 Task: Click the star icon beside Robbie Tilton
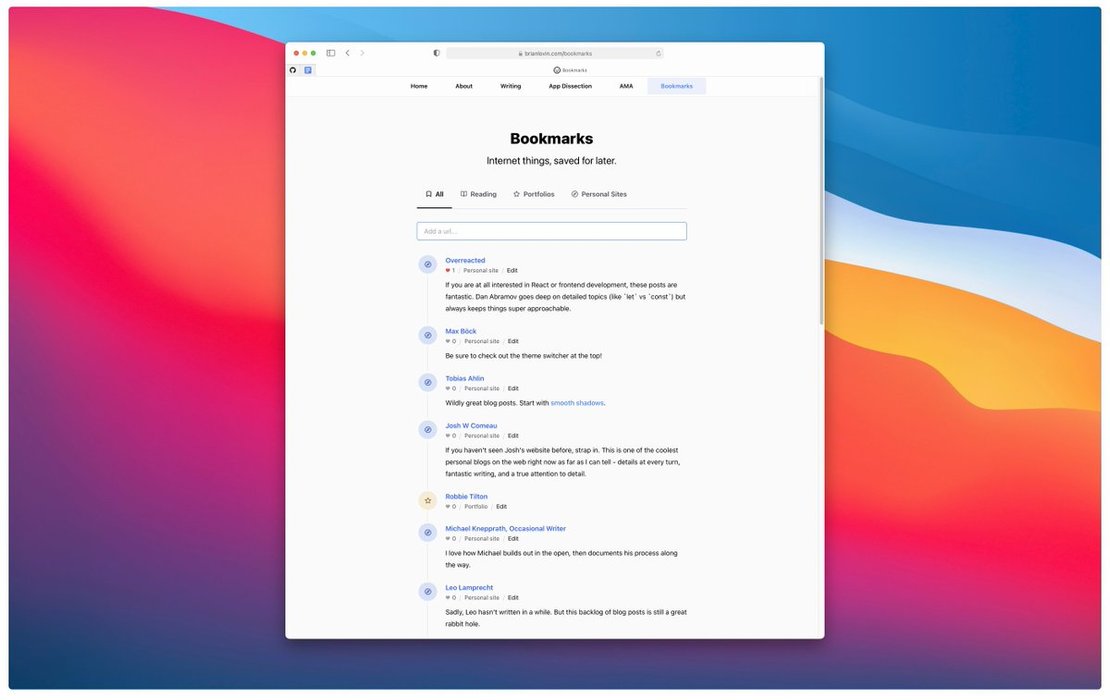coord(428,501)
